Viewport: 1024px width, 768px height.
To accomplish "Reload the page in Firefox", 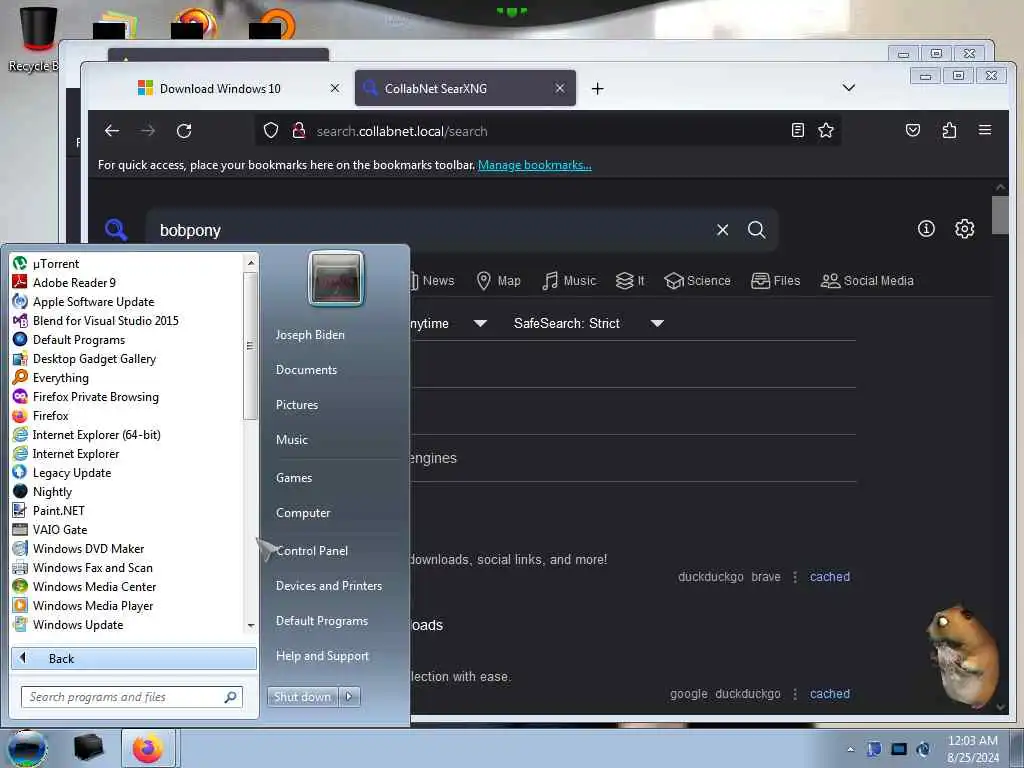I will (x=184, y=131).
